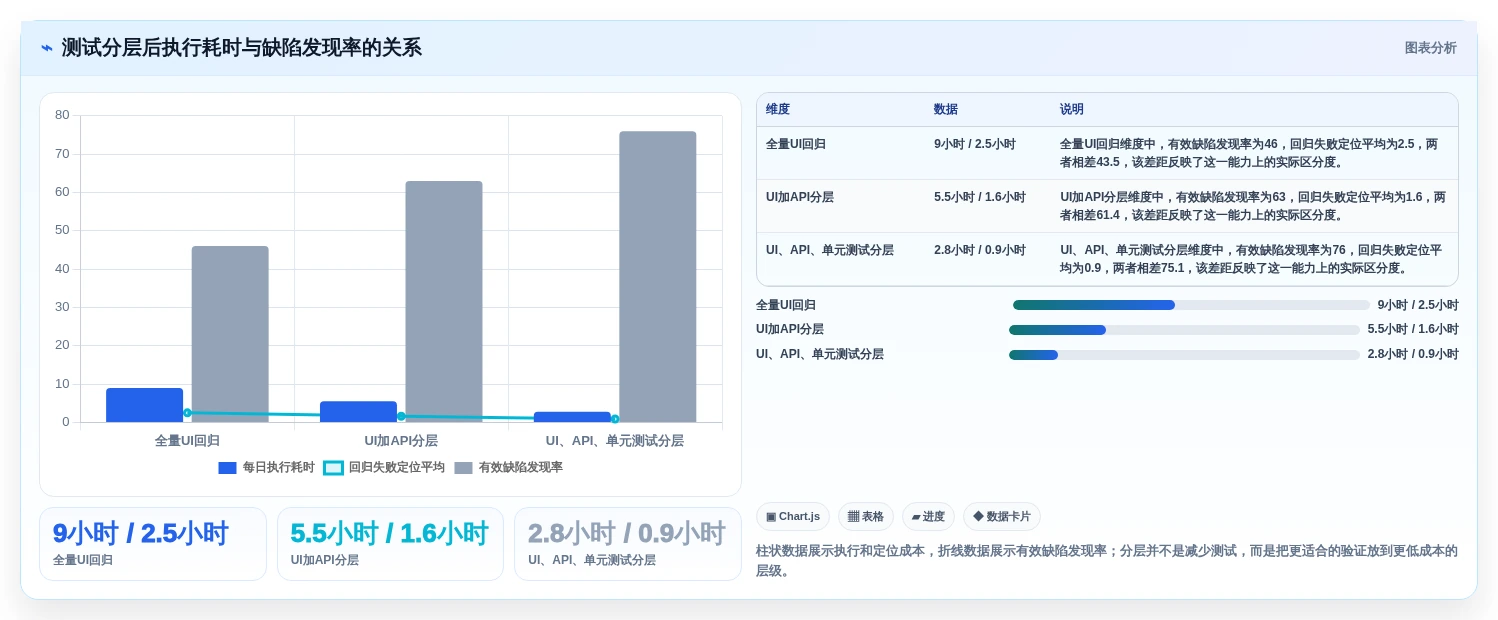Click the title 测试分层后执行耗时与缺陷发现率的关系

tap(242, 48)
